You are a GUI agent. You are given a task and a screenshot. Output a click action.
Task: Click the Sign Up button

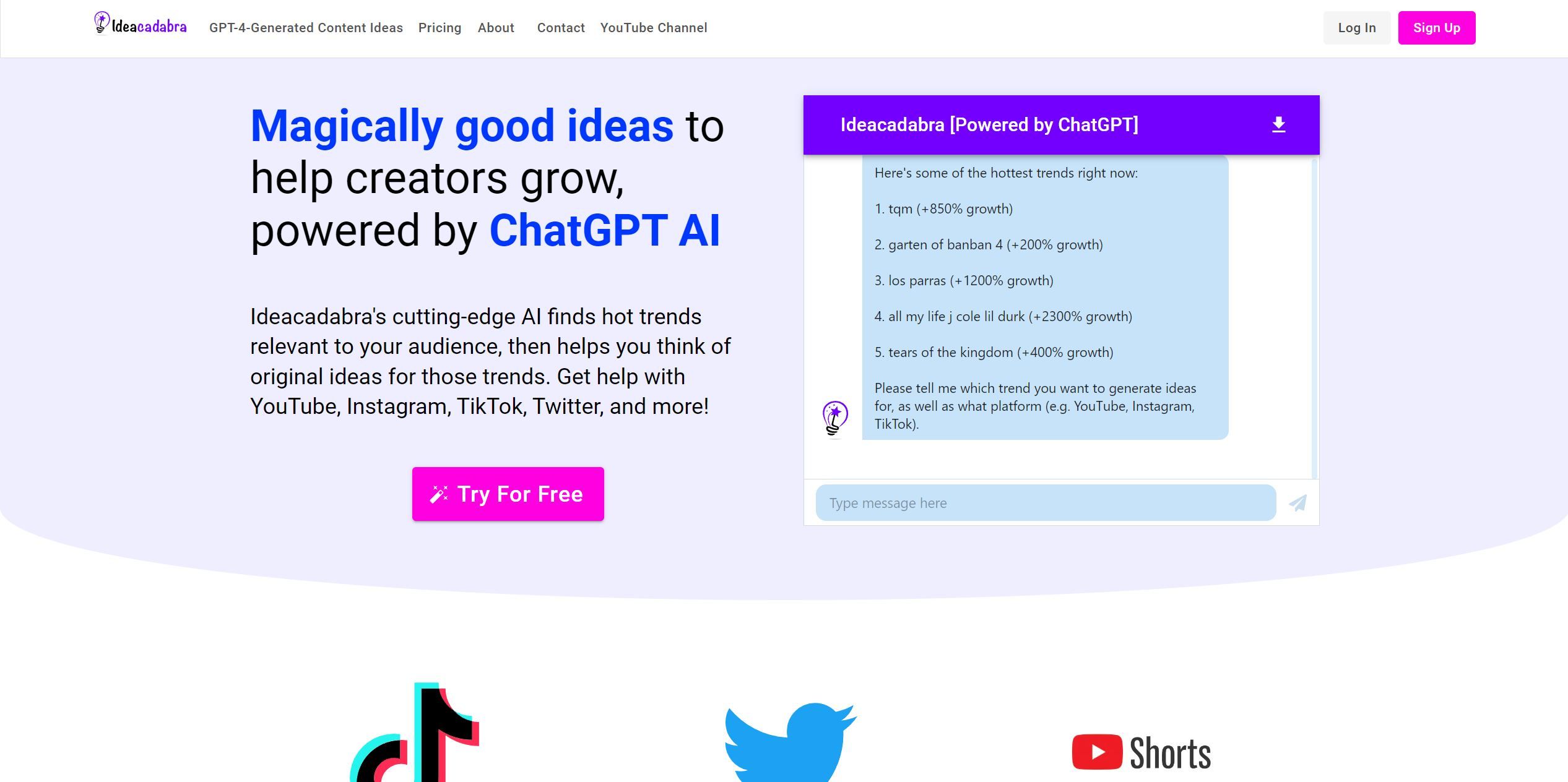[1436, 28]
